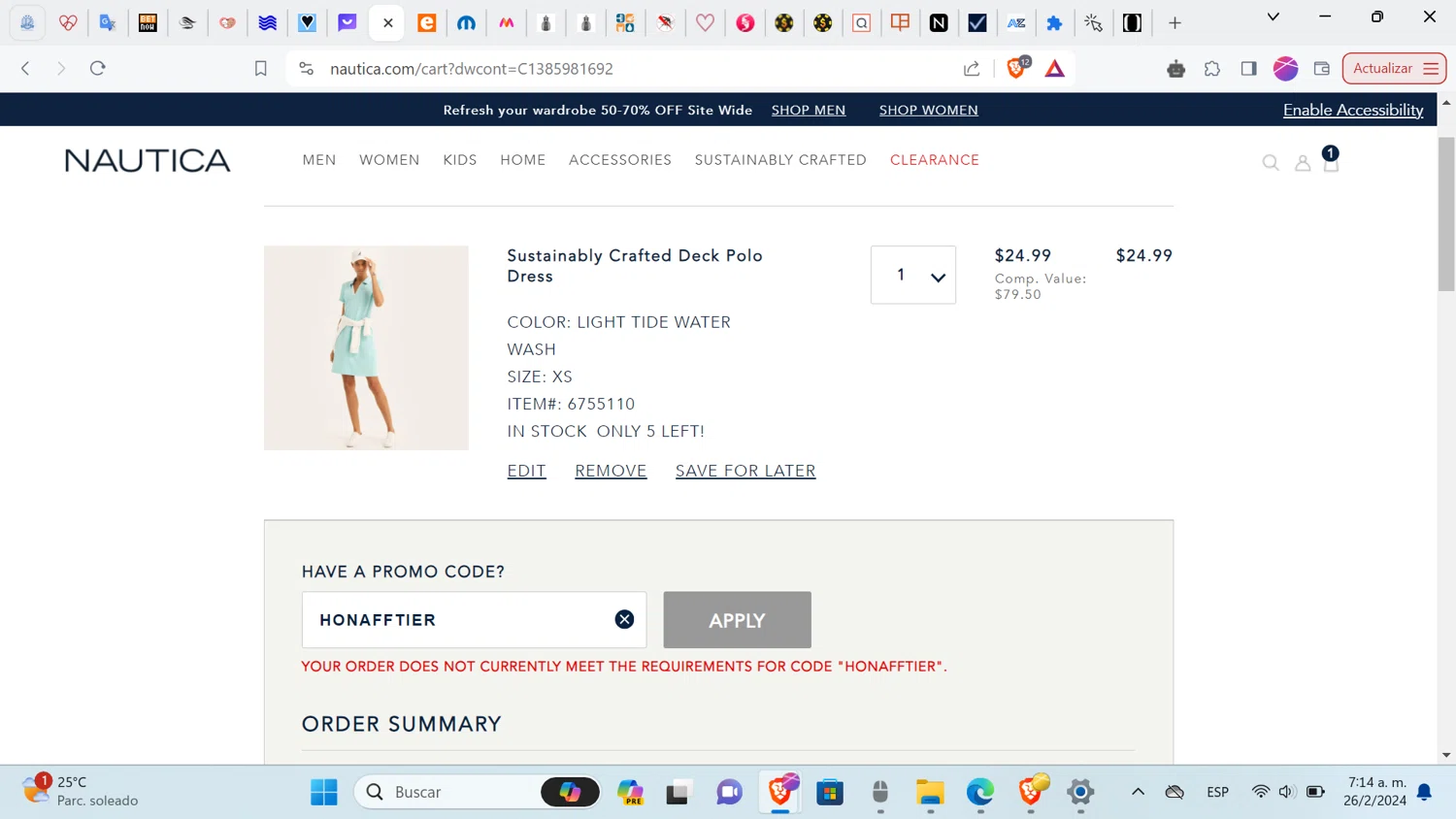The height and width of the screenshot is (819, 1456).
Task: Open the browser profile avatar
Action: (1285, 69)
